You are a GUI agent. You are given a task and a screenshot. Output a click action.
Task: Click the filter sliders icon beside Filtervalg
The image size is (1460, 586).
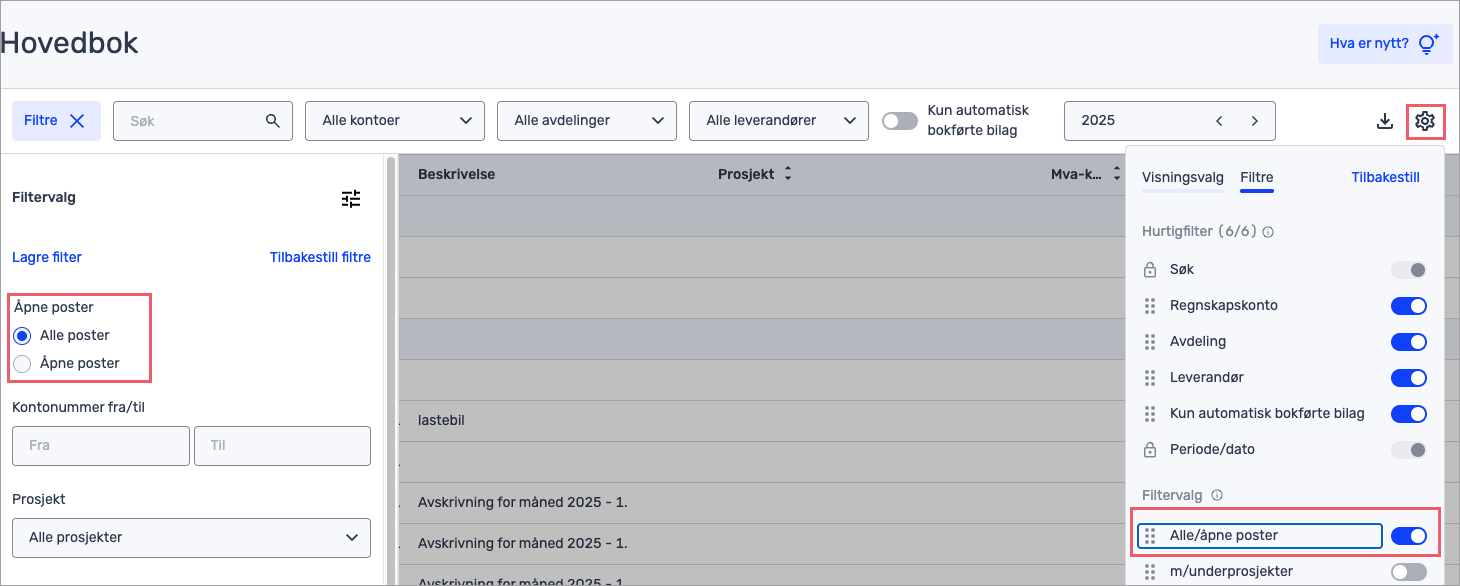pos(351,199)
